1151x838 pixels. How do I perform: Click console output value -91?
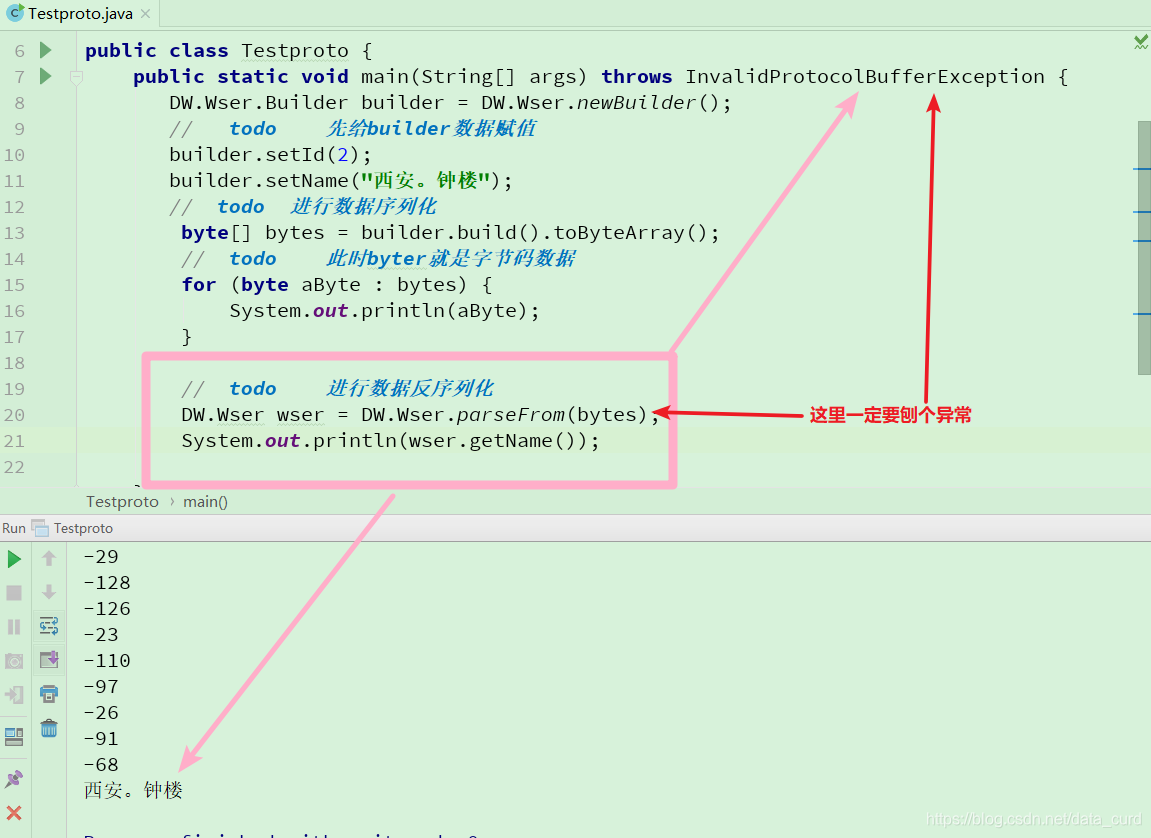[x=101, y=738]
